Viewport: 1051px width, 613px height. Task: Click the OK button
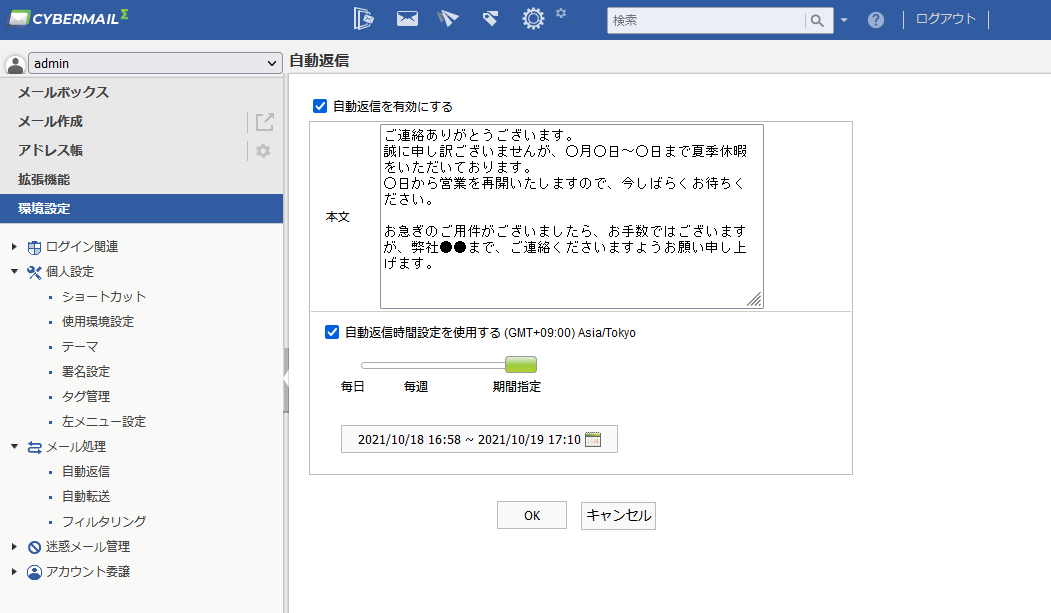pyautogui.click(x=532, y=515)
